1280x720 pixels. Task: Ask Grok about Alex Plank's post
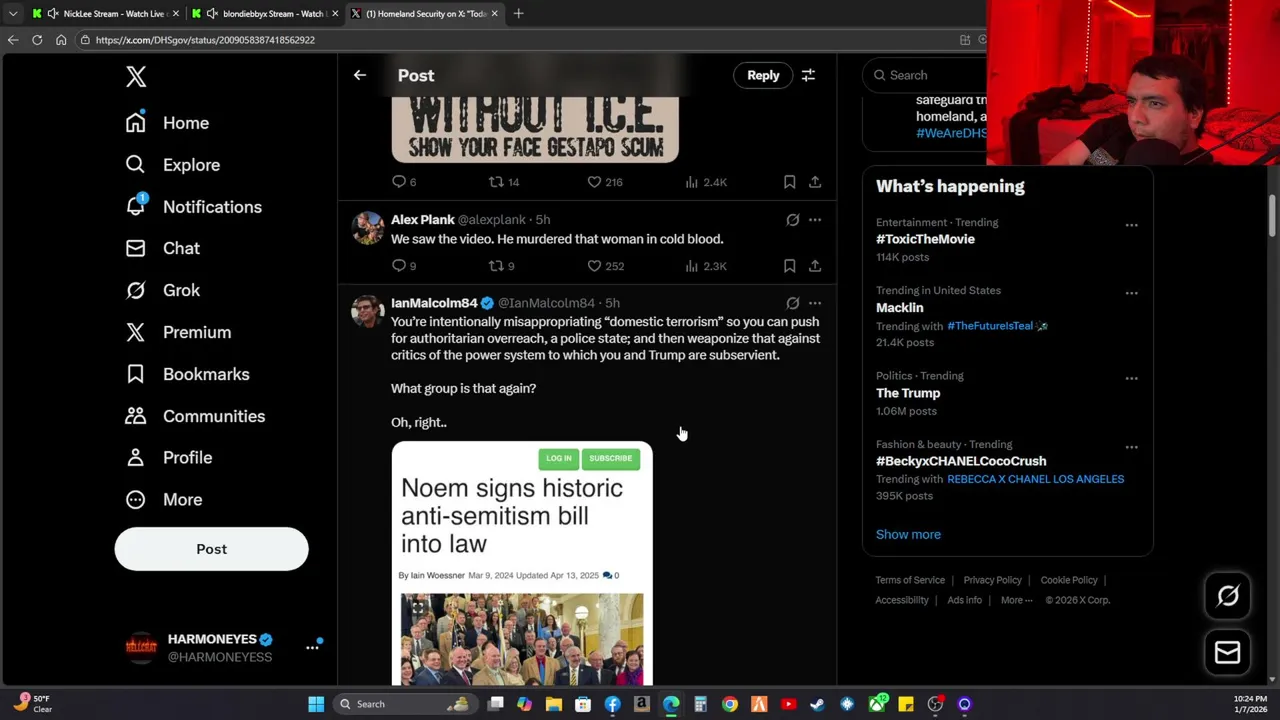pos(793,220)
